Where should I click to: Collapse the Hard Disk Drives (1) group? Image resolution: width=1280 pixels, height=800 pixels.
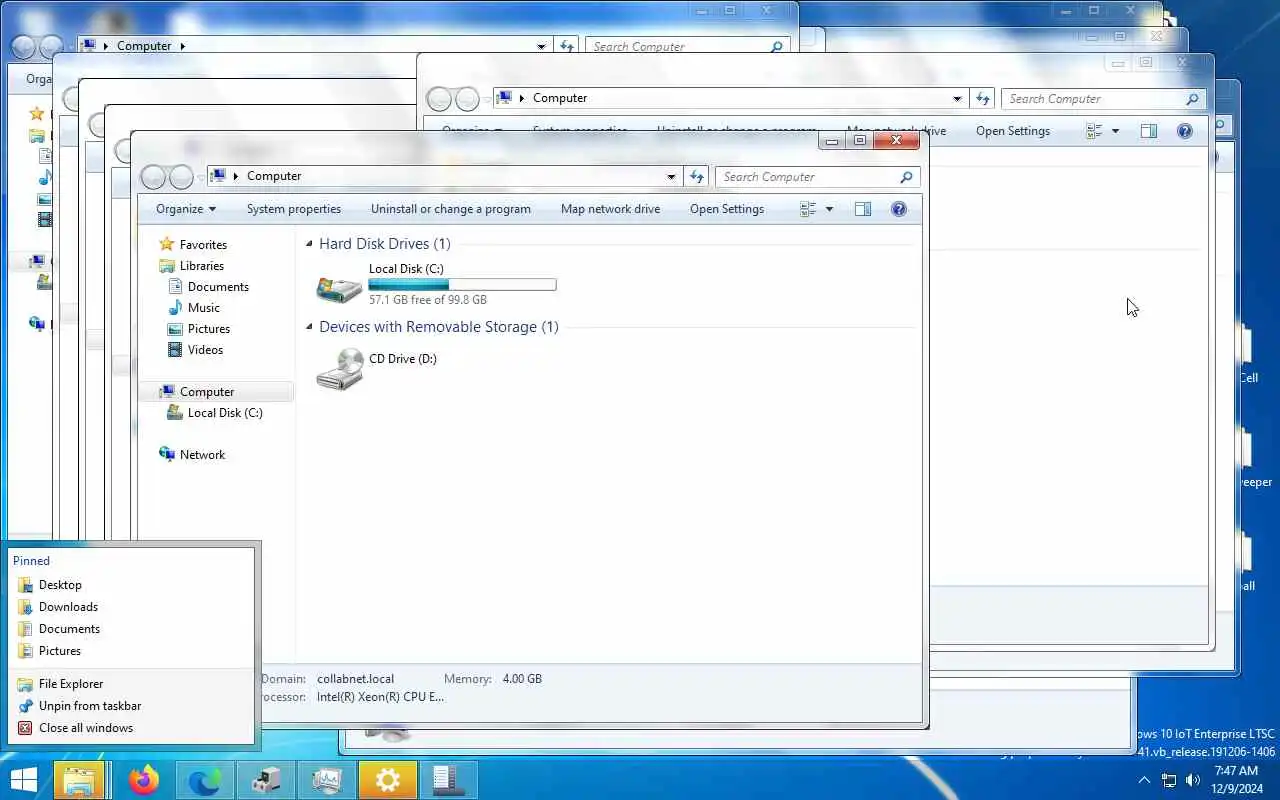point(310,244)
